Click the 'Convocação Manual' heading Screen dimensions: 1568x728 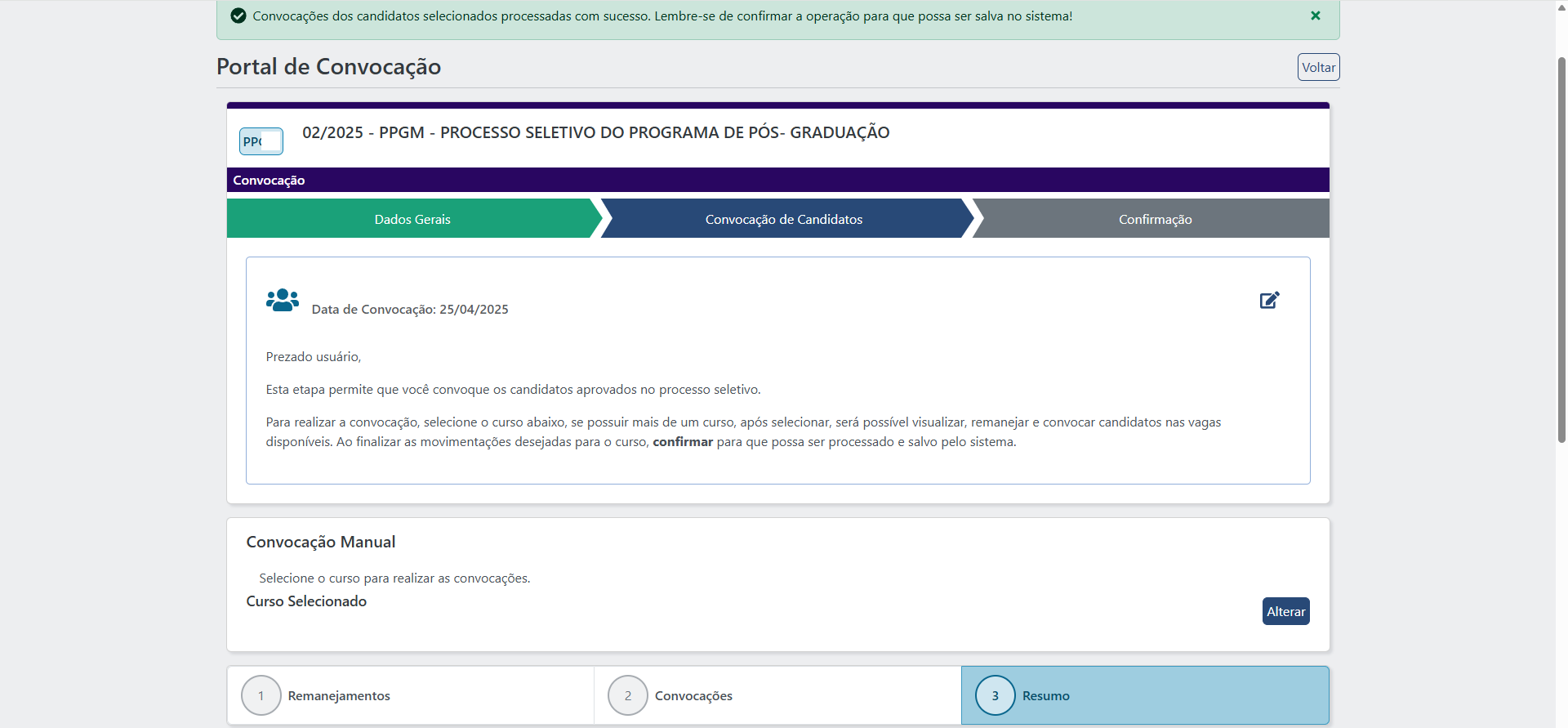(321, 542)
